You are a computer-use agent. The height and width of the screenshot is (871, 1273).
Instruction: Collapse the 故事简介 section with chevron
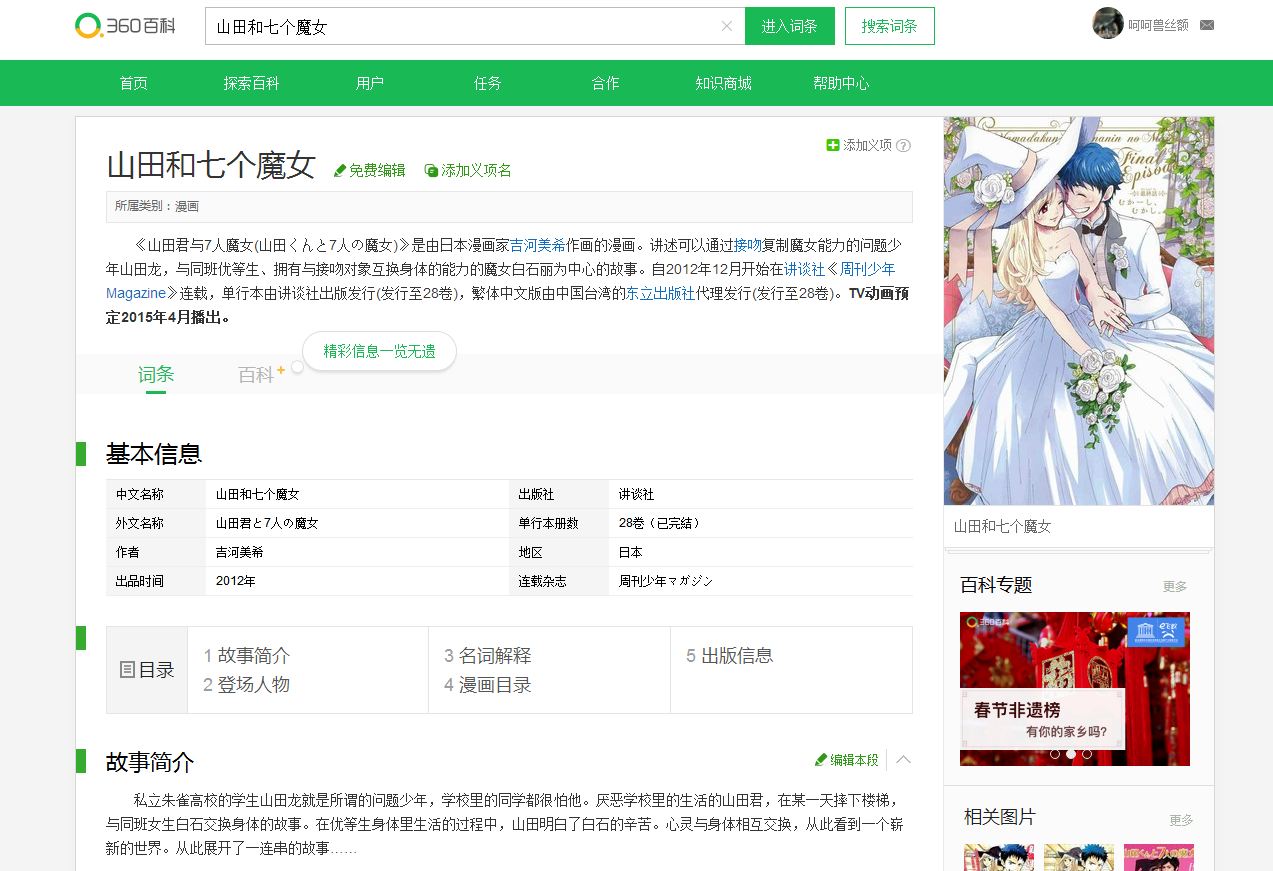point(903,760)
